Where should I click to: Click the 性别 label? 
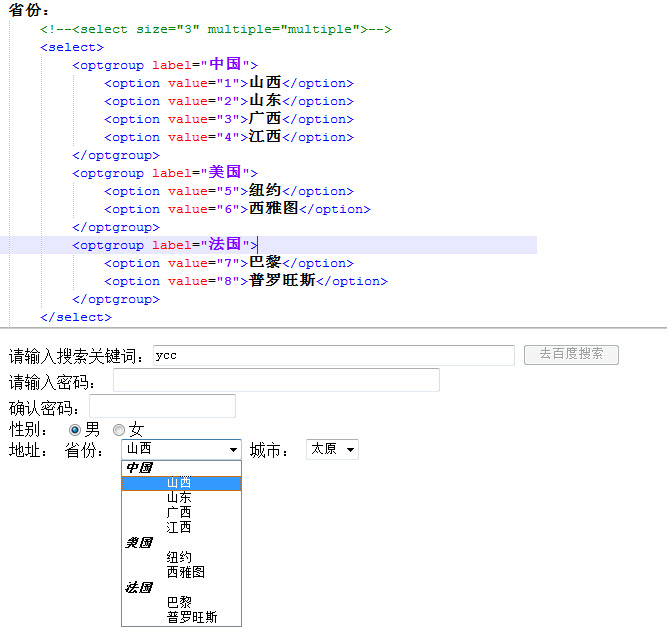(x=28, y=430)
